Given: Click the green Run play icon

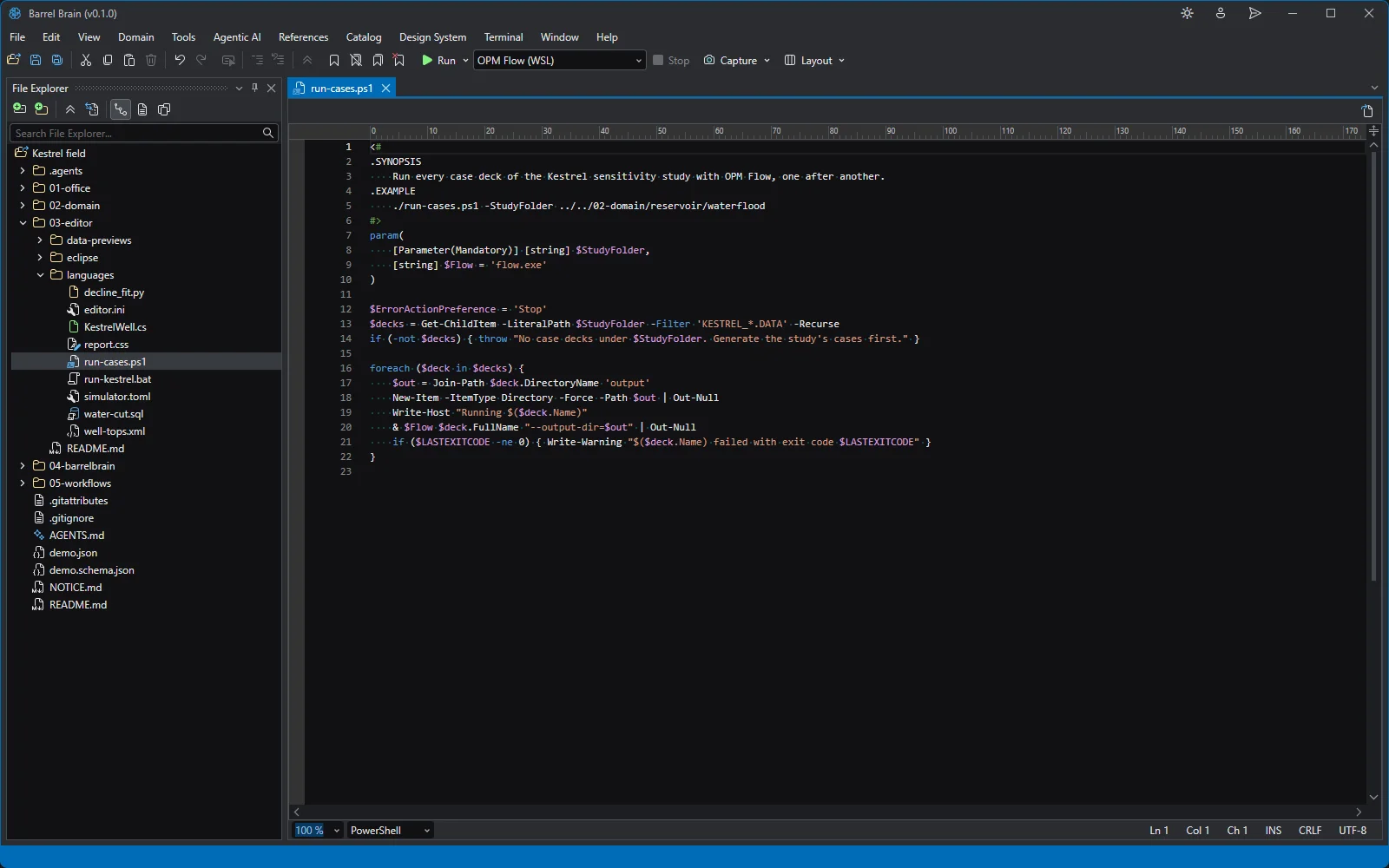Looking at the screenshot, I should click(427, 60).
